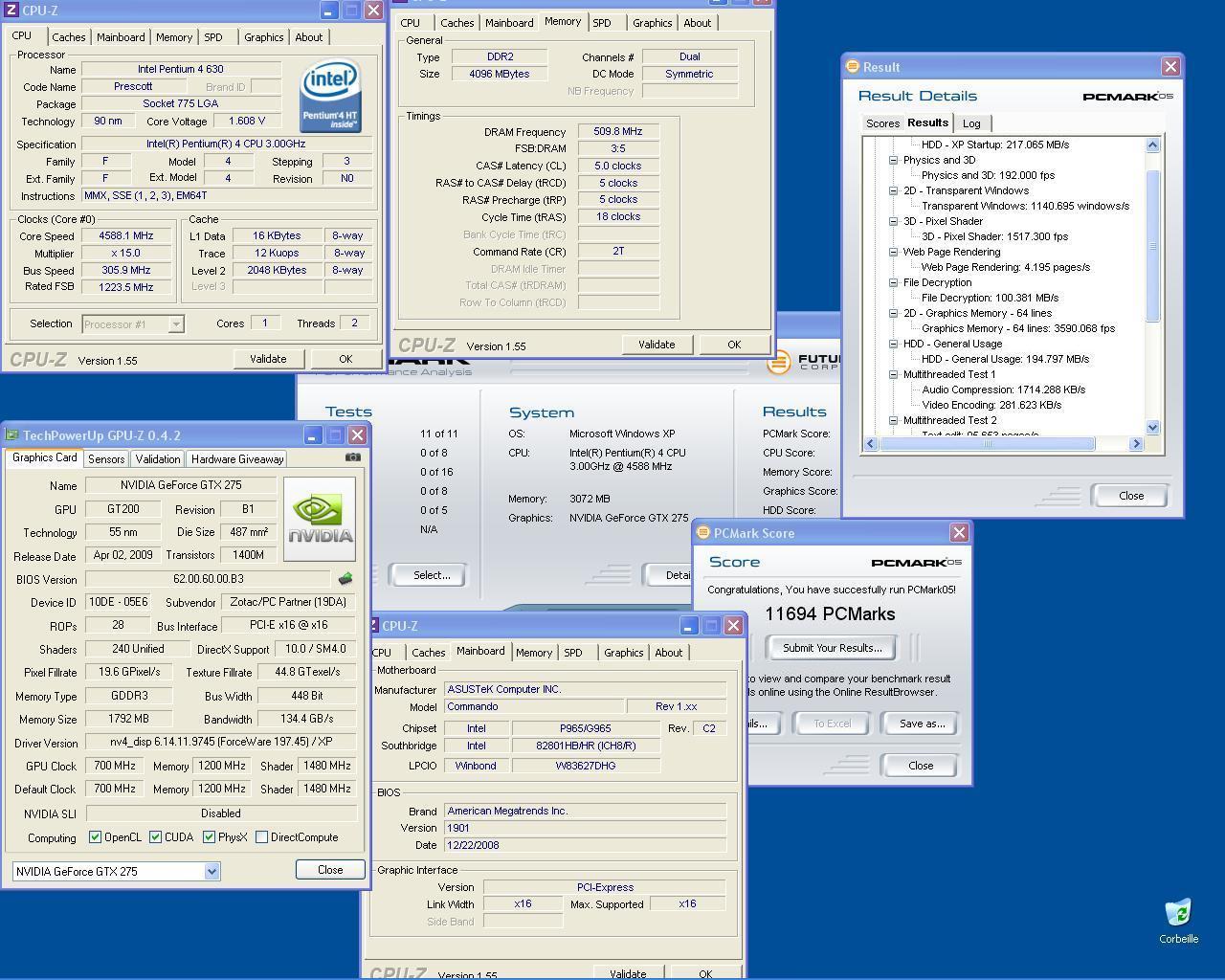The width and height of the screenshot is (1225, 980).
Task: Click scroll-left arrow in Result details list
Action: pyautogui.click(x=871, y=443)
